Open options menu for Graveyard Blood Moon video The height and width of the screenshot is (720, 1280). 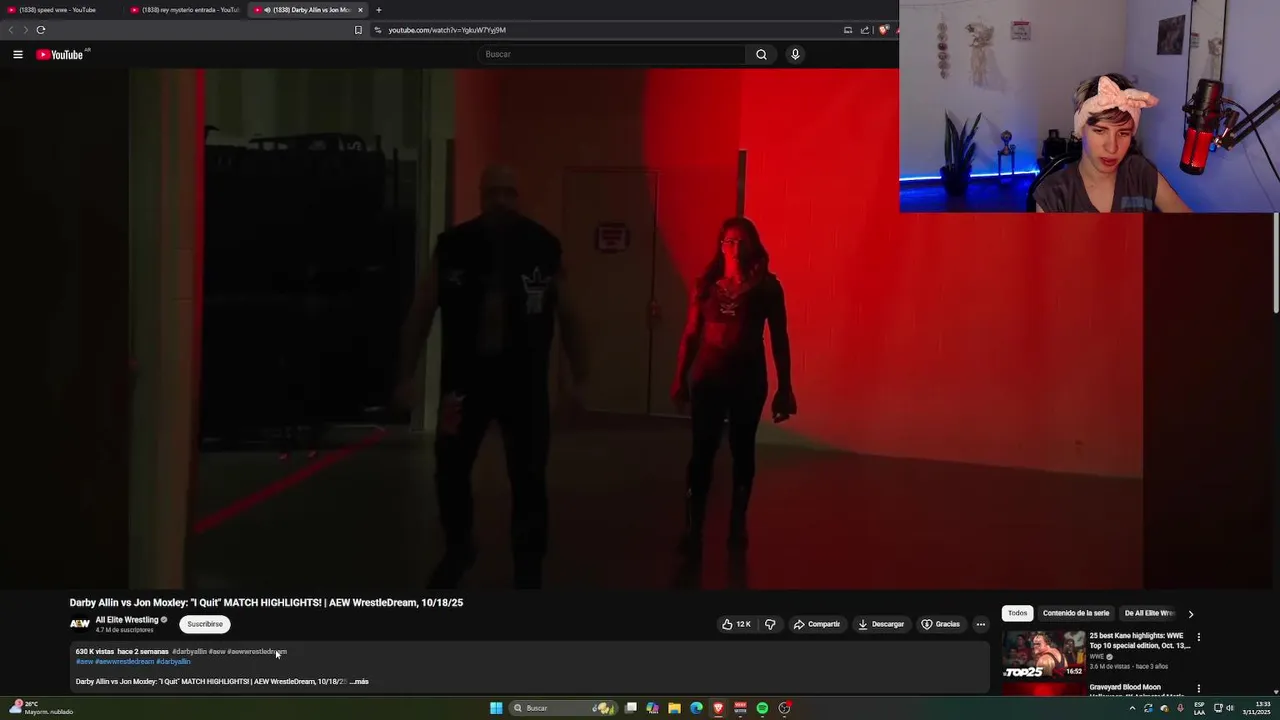[1198, 689]
